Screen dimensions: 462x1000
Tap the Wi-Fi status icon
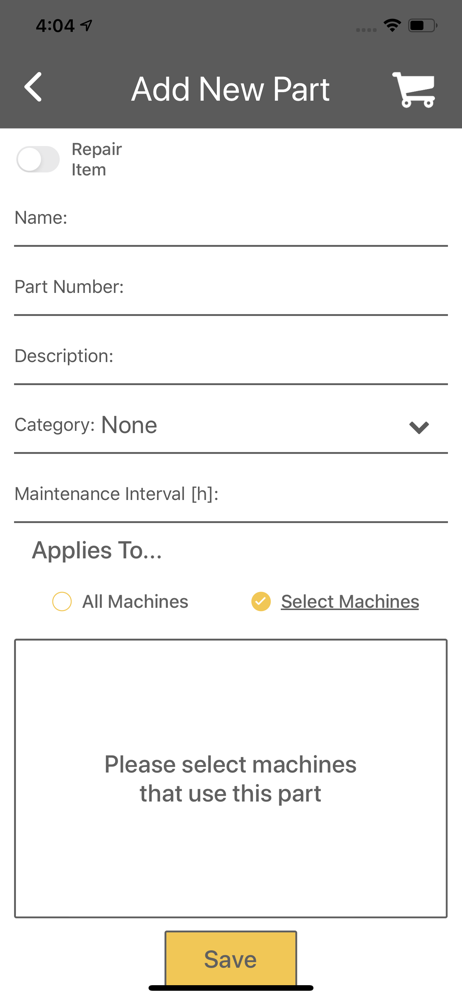click(x=392, y=26)
